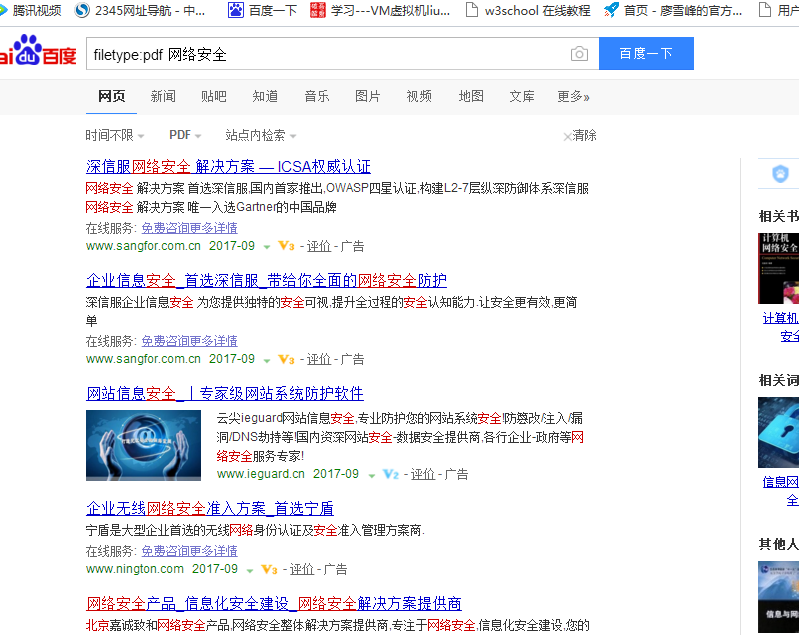Open the 廖雪峰的官方 bookmark with rocket icon
The image size is (799, 635).
point(673,10)
